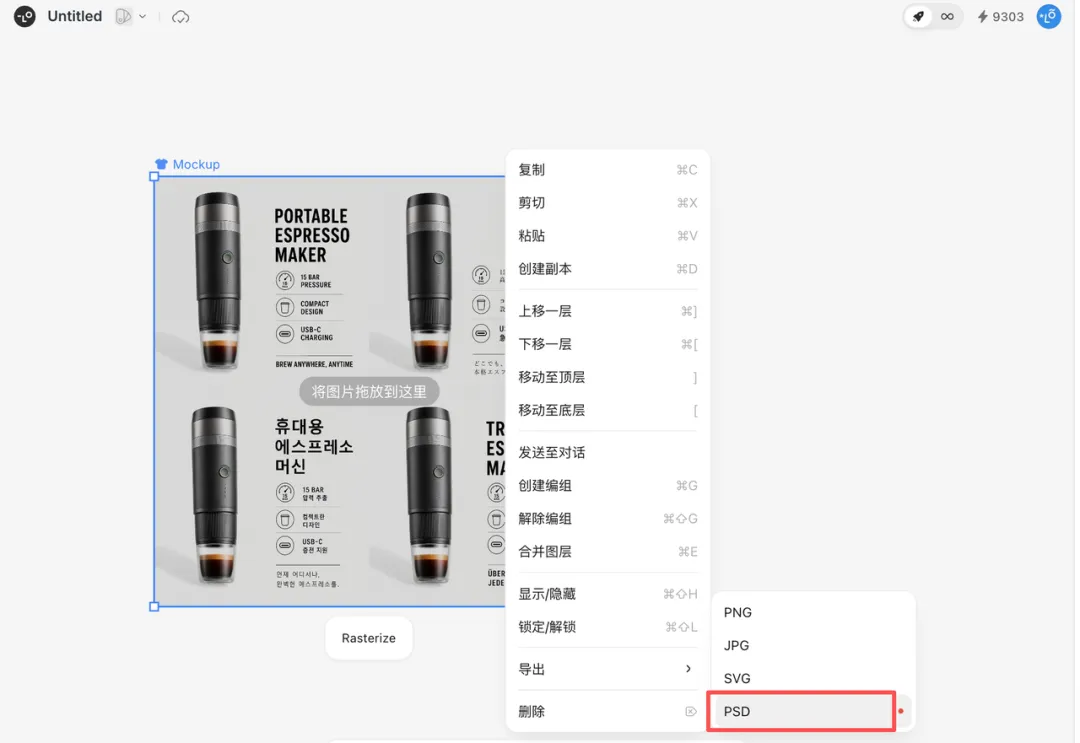1080x743 pixels.
Task: Select PNG export format
Action: point(738,613)
